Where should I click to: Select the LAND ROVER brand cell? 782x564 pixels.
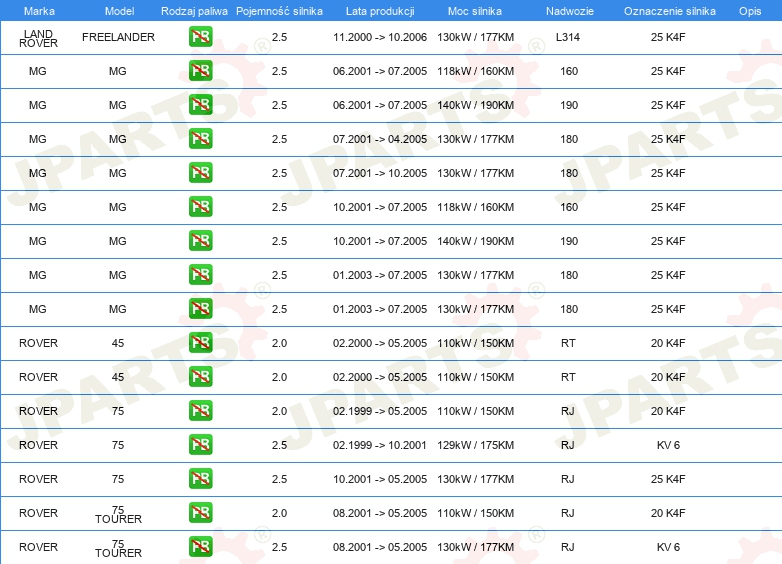tap(38, 38)
